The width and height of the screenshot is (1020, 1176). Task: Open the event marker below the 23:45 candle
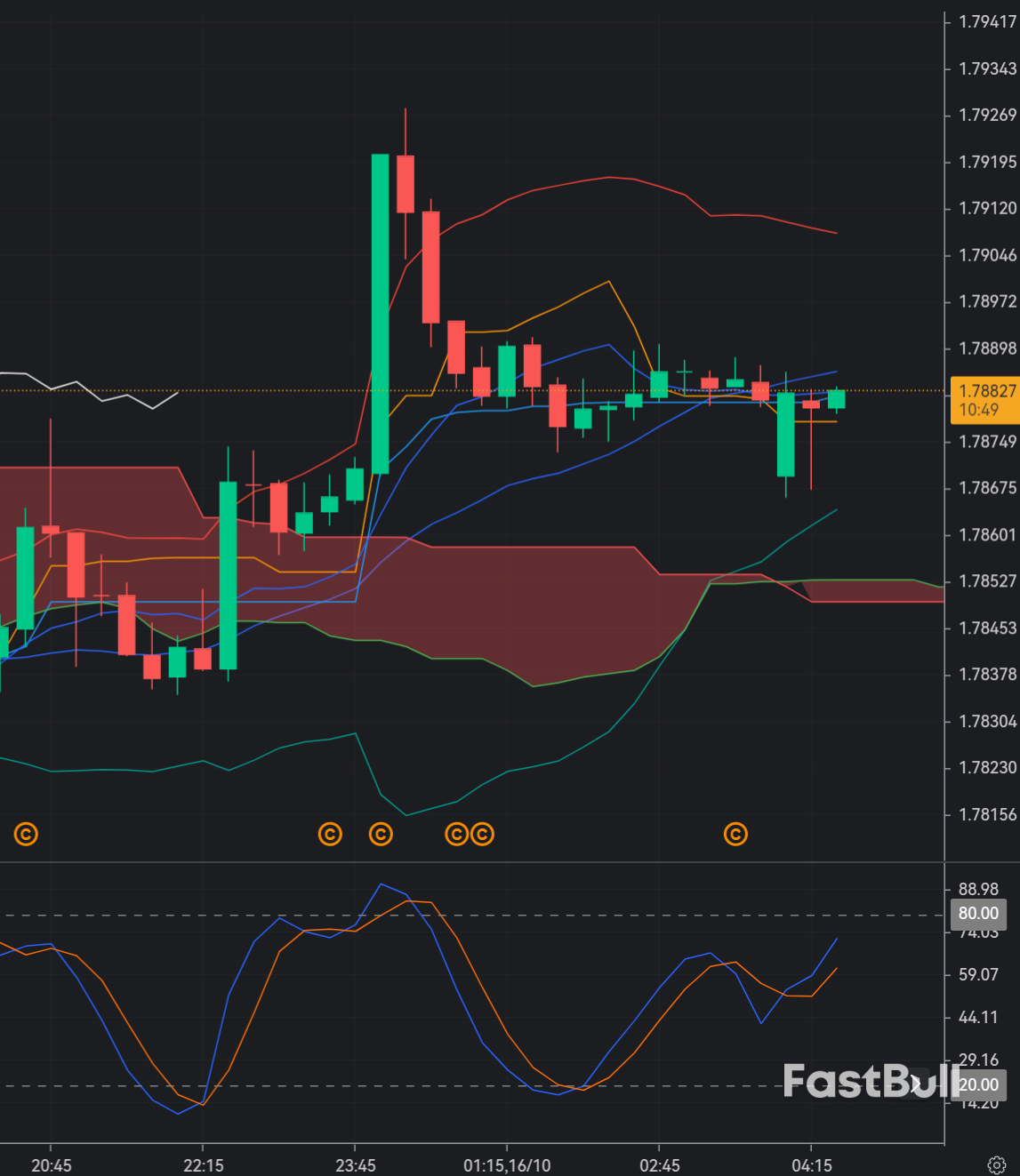tap(381, 834)
